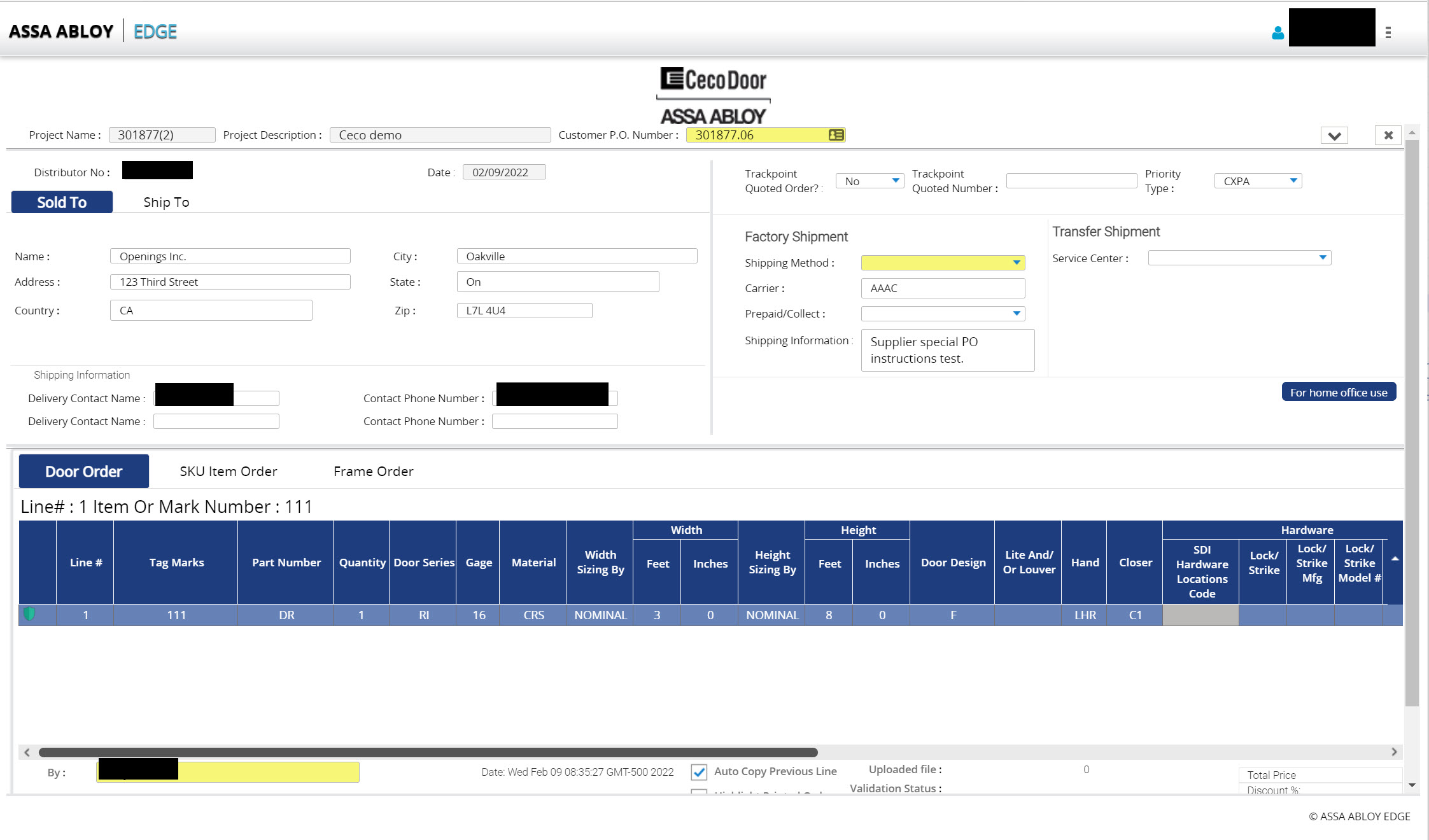Click the Tag Marks cell 111
The image size is (1429, 840).
(176, 615)
